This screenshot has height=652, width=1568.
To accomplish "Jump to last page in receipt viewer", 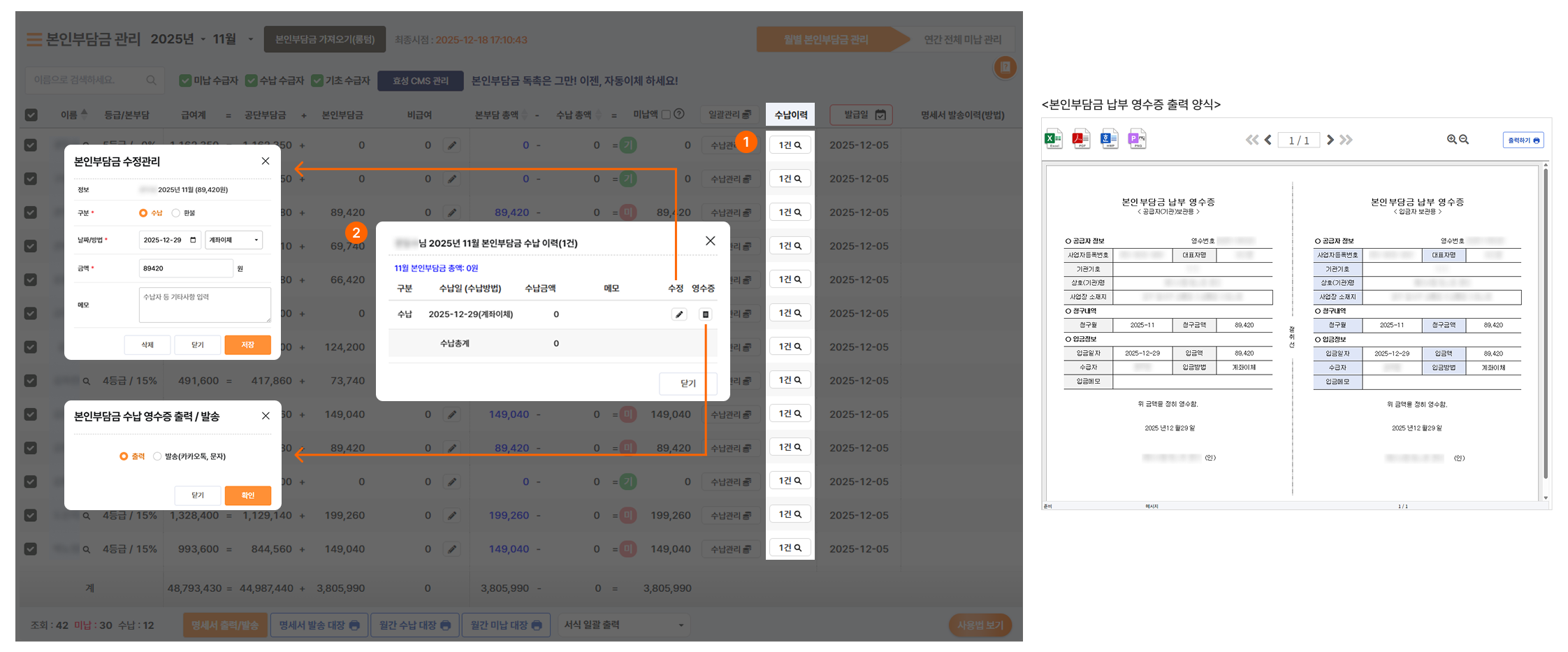I will pos(1346,140).
